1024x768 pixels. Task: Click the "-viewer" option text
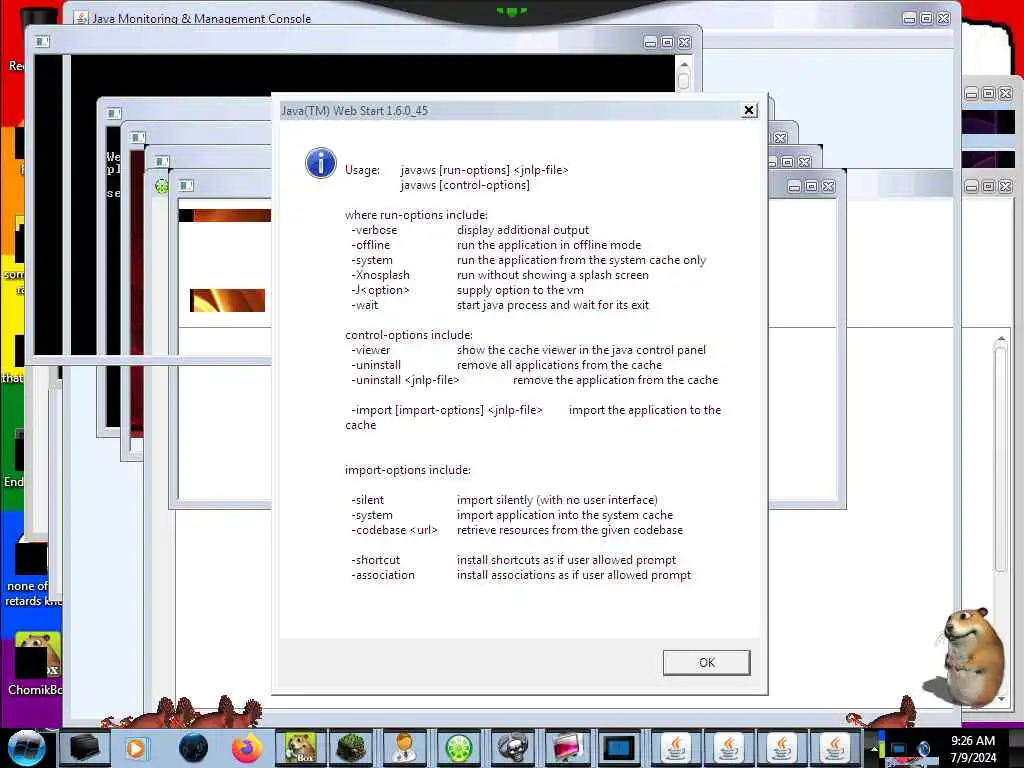[x=370, y=350]
